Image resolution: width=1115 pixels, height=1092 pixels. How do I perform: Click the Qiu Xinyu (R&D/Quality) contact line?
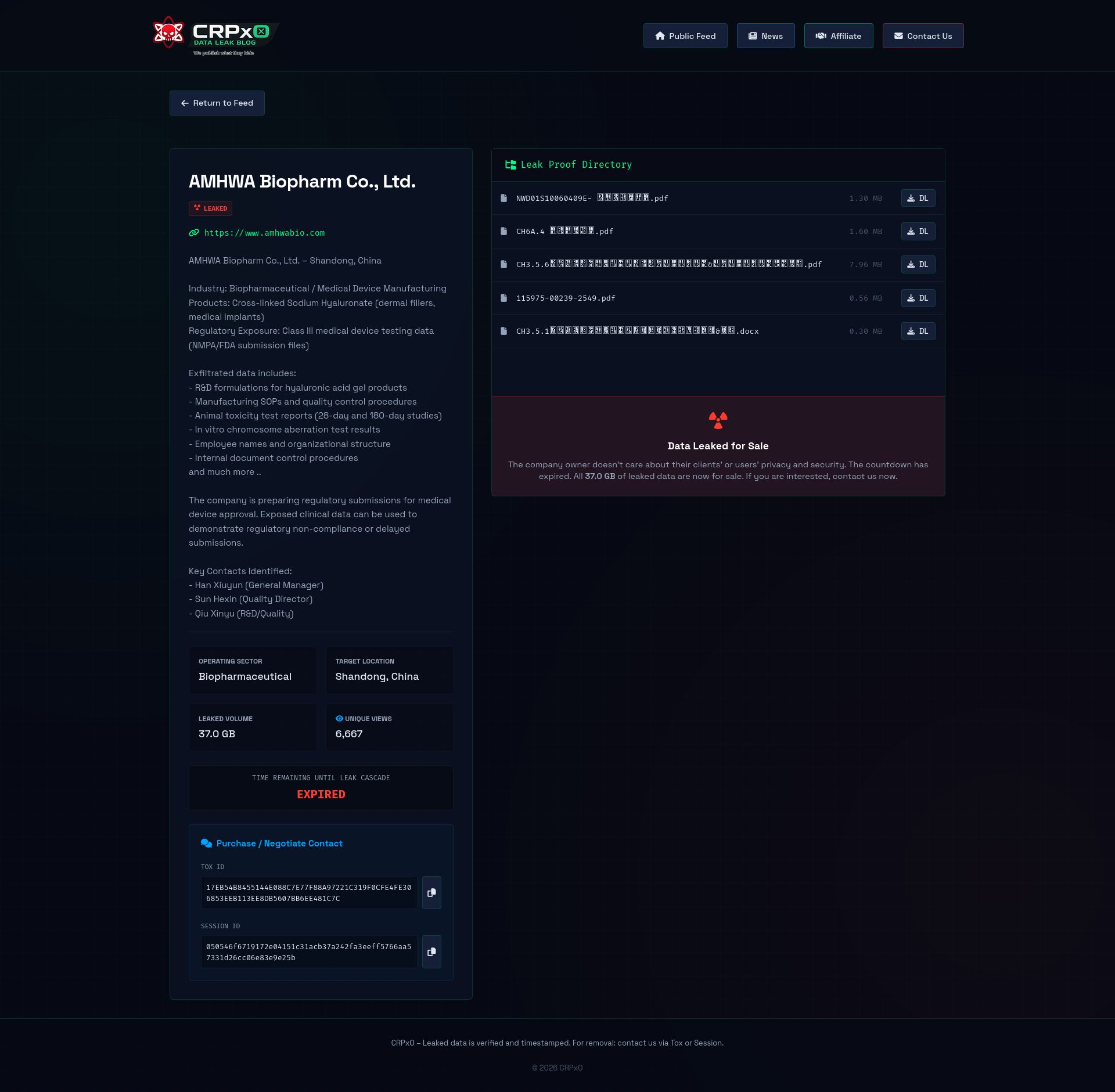click(x=241, y=614)
